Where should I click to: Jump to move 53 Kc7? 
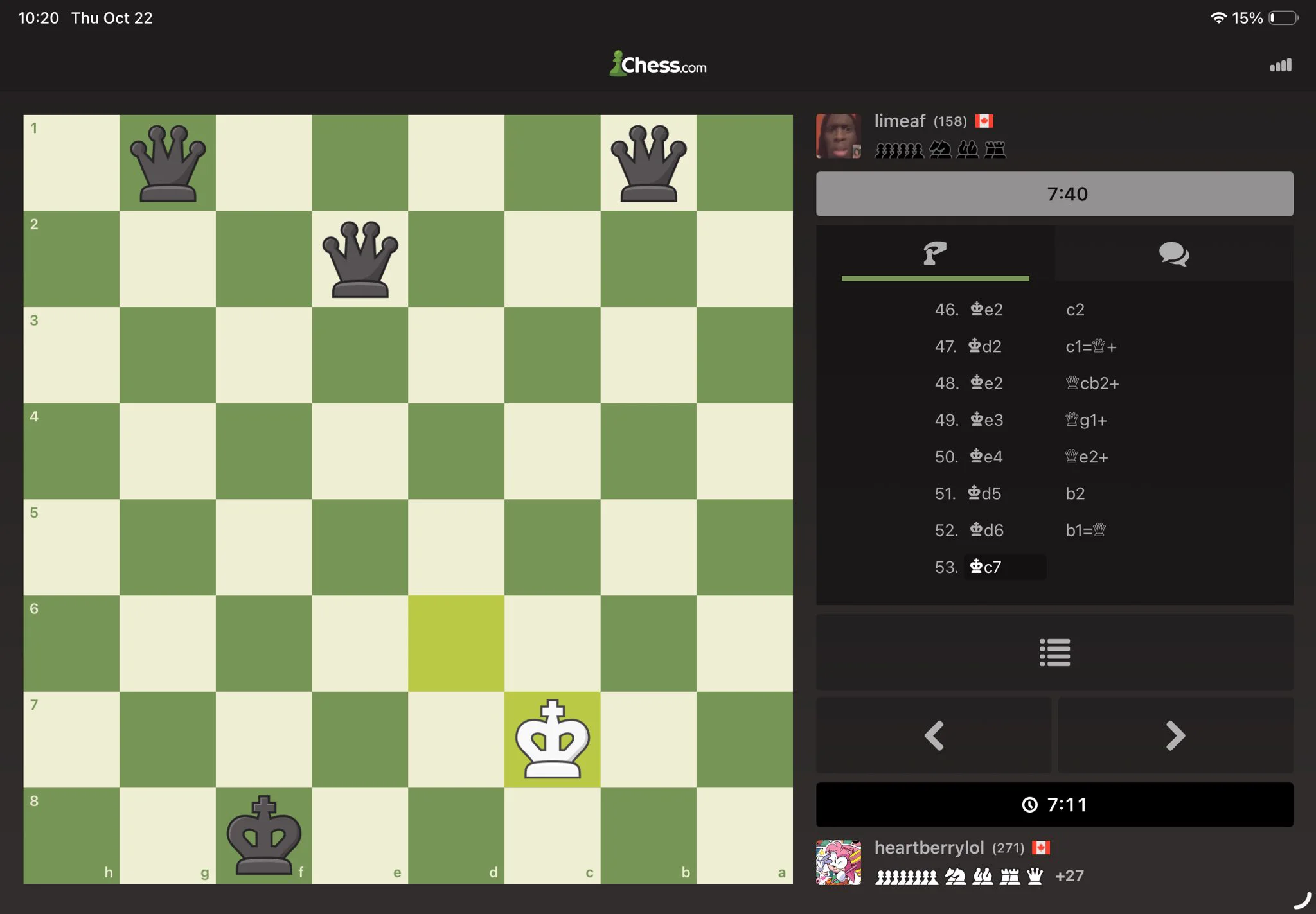point(1004,567)
